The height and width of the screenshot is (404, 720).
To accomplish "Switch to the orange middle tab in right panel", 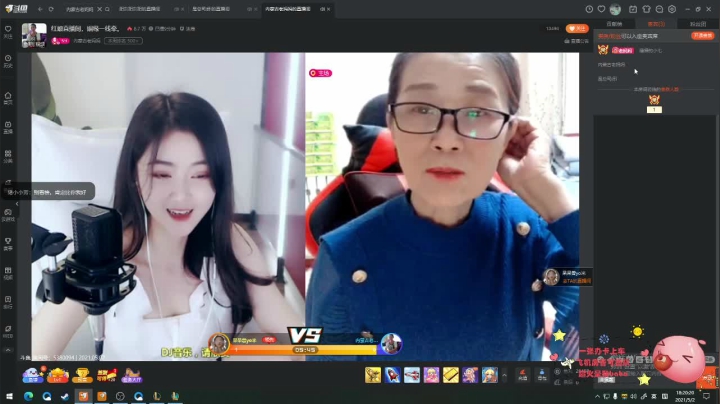I will (656, 24).
